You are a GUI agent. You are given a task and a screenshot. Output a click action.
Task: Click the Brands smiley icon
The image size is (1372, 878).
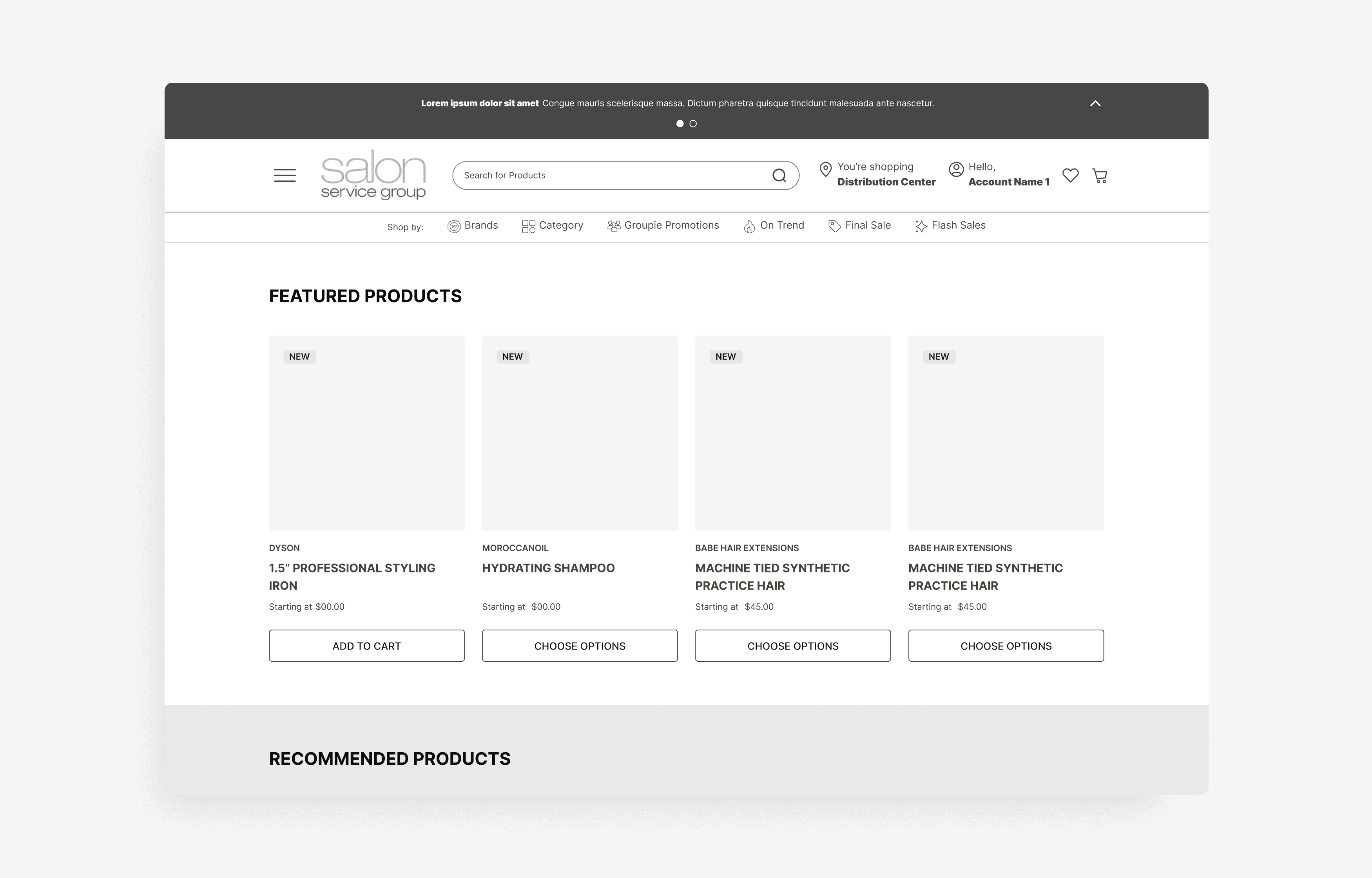tap(454, 226)
